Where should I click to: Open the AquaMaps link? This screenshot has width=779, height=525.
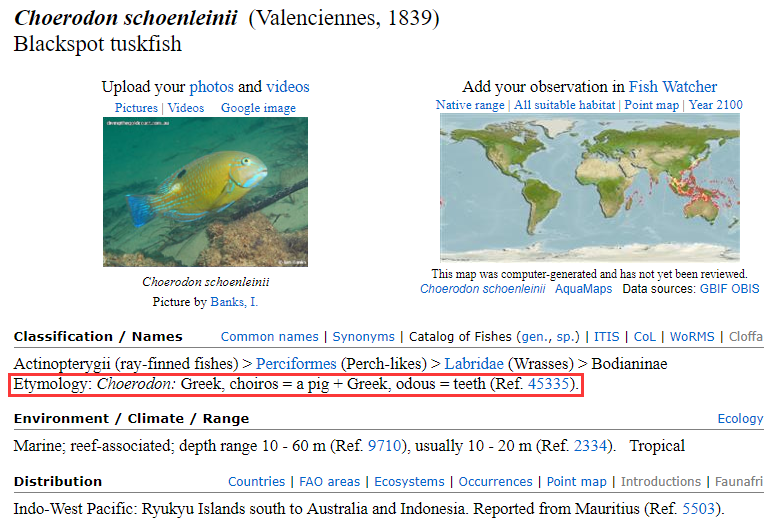pos(583,289)
